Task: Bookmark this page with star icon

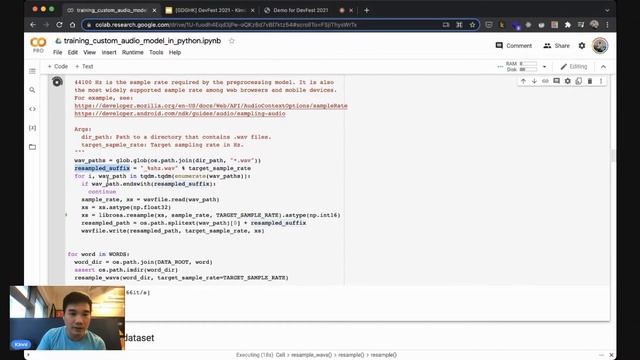Action: [x=472, y=25]
